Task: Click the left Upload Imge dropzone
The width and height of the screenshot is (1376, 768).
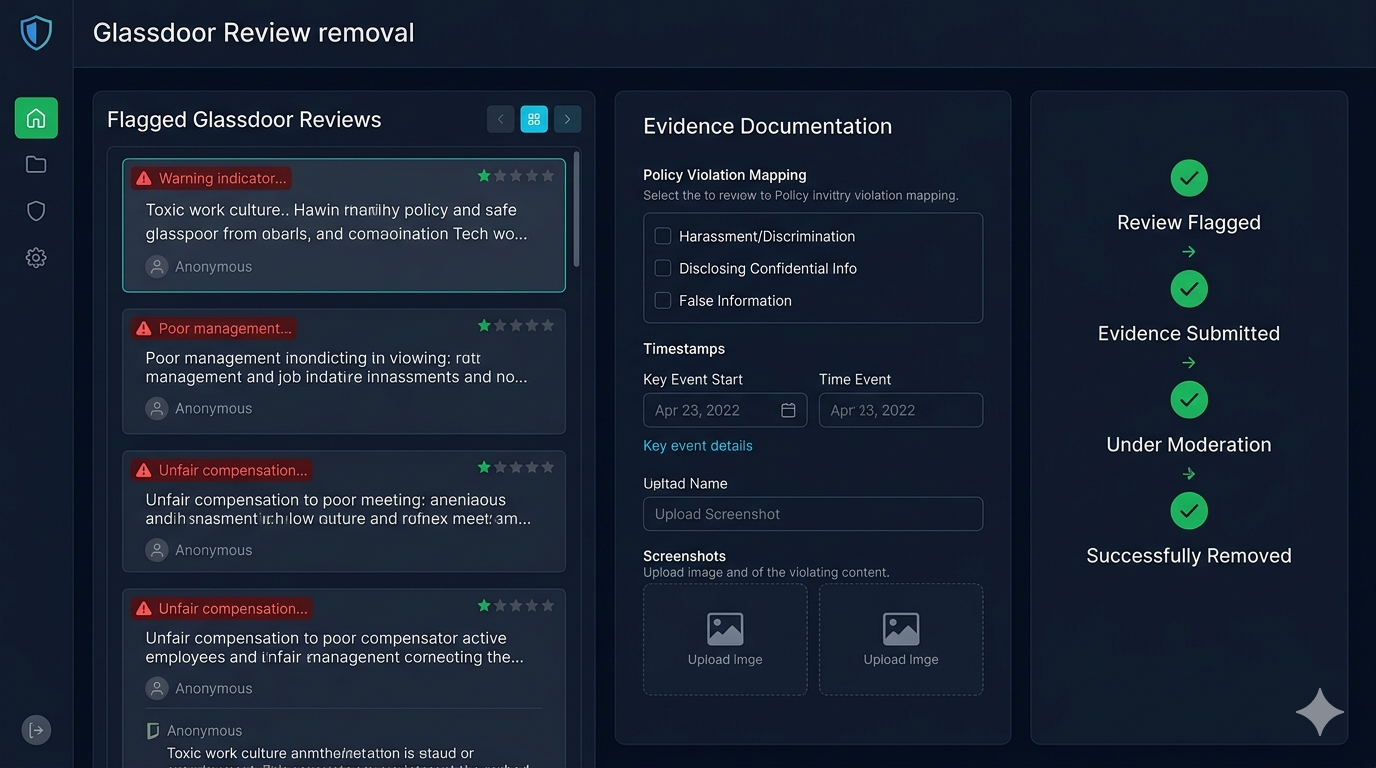Action: 725,640
